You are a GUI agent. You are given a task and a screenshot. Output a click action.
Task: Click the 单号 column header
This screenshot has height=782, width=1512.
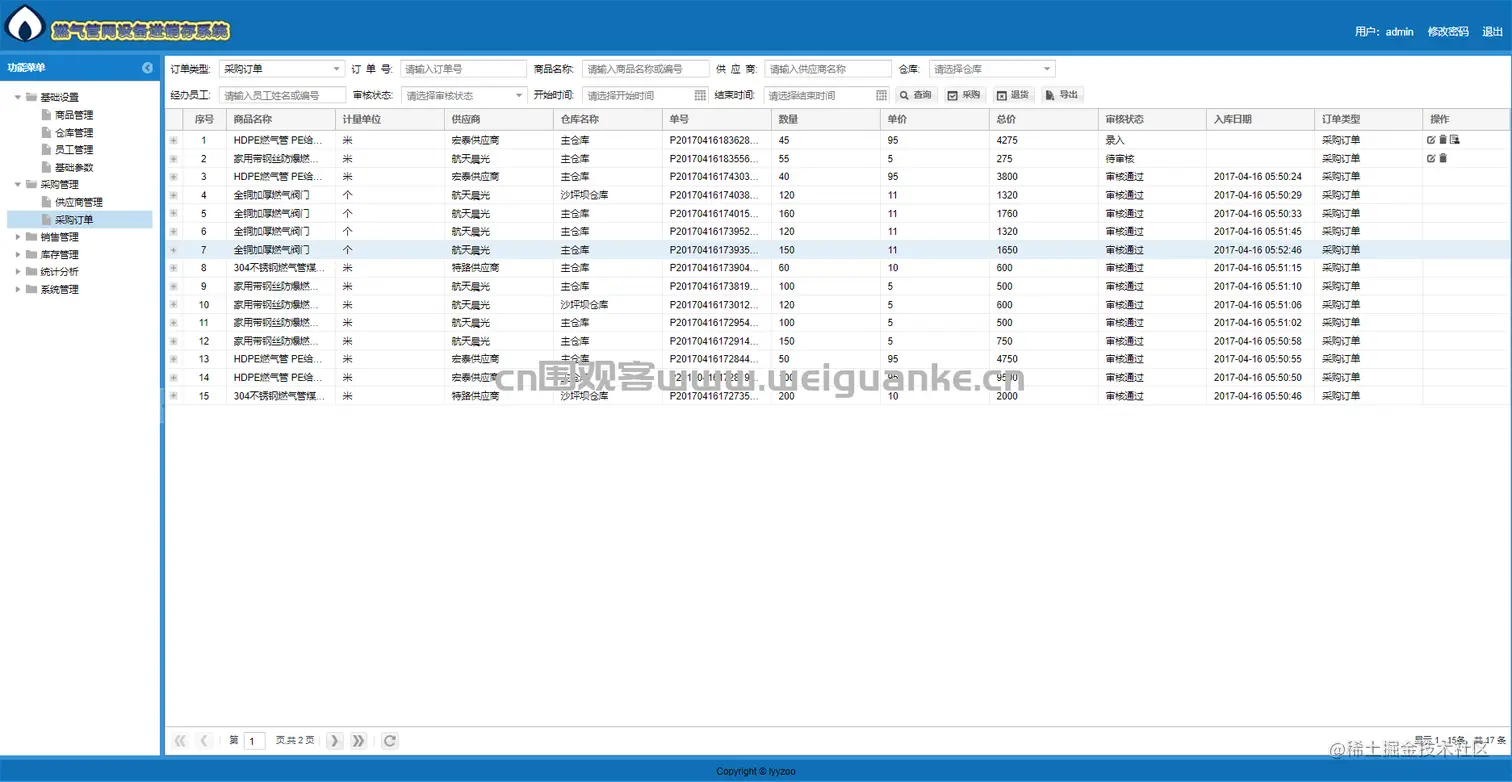click(716, 118)
